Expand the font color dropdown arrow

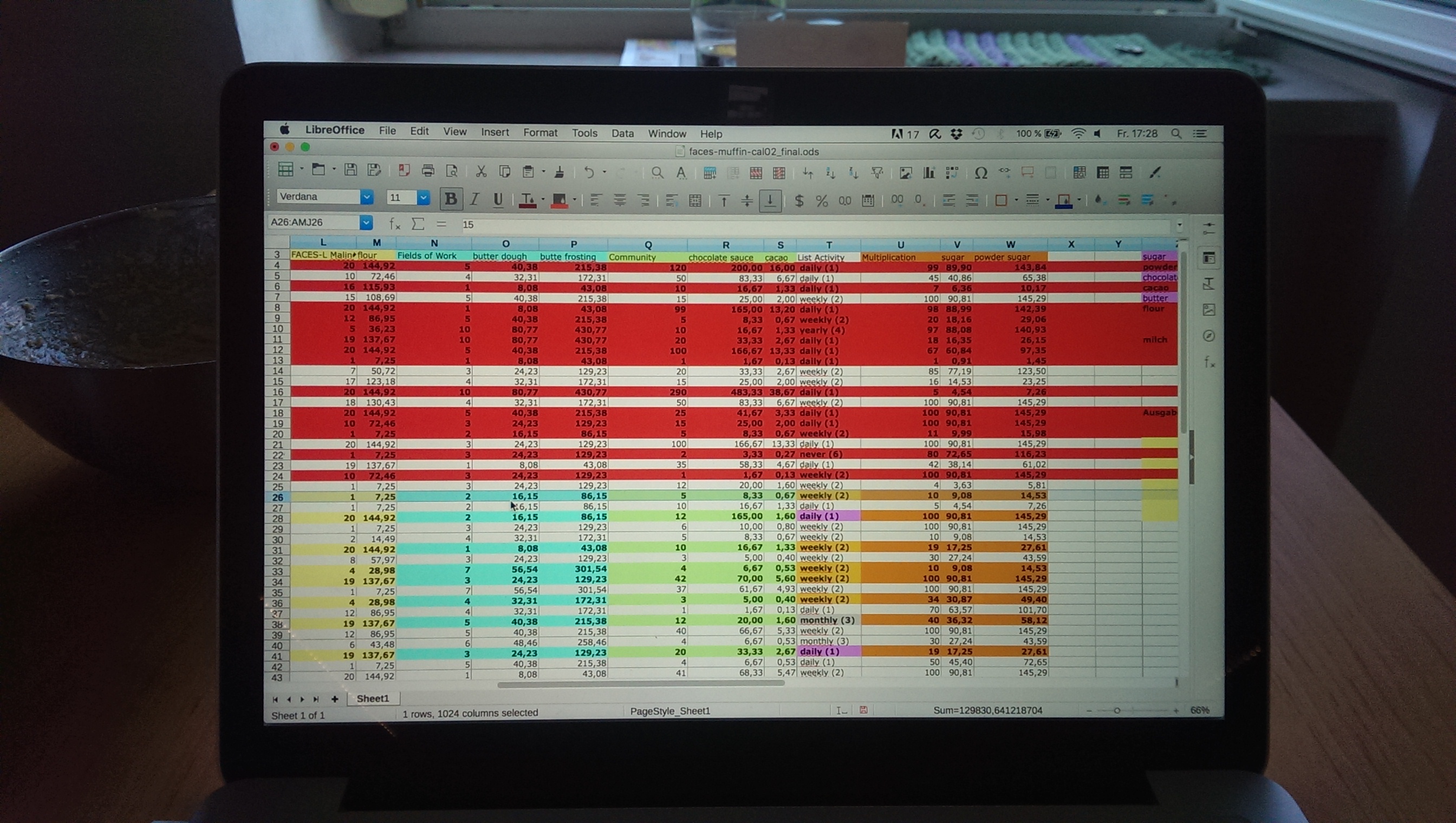[542, 199]
